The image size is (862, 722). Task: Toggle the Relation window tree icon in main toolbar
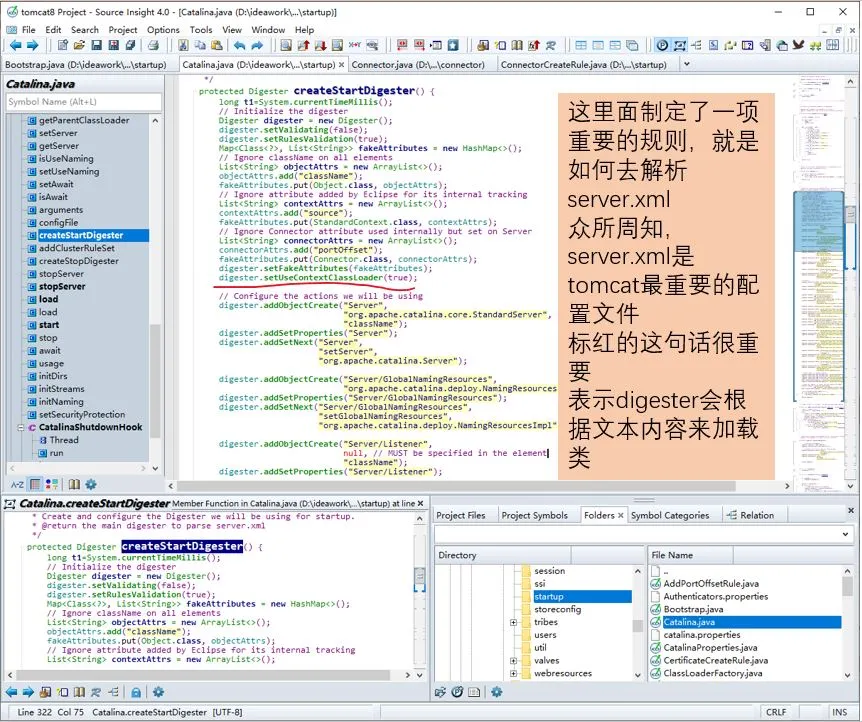click(696, 45)
